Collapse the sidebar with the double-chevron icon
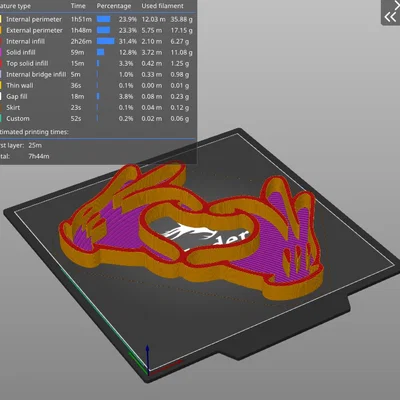400x400 pixels. [390, 17]
